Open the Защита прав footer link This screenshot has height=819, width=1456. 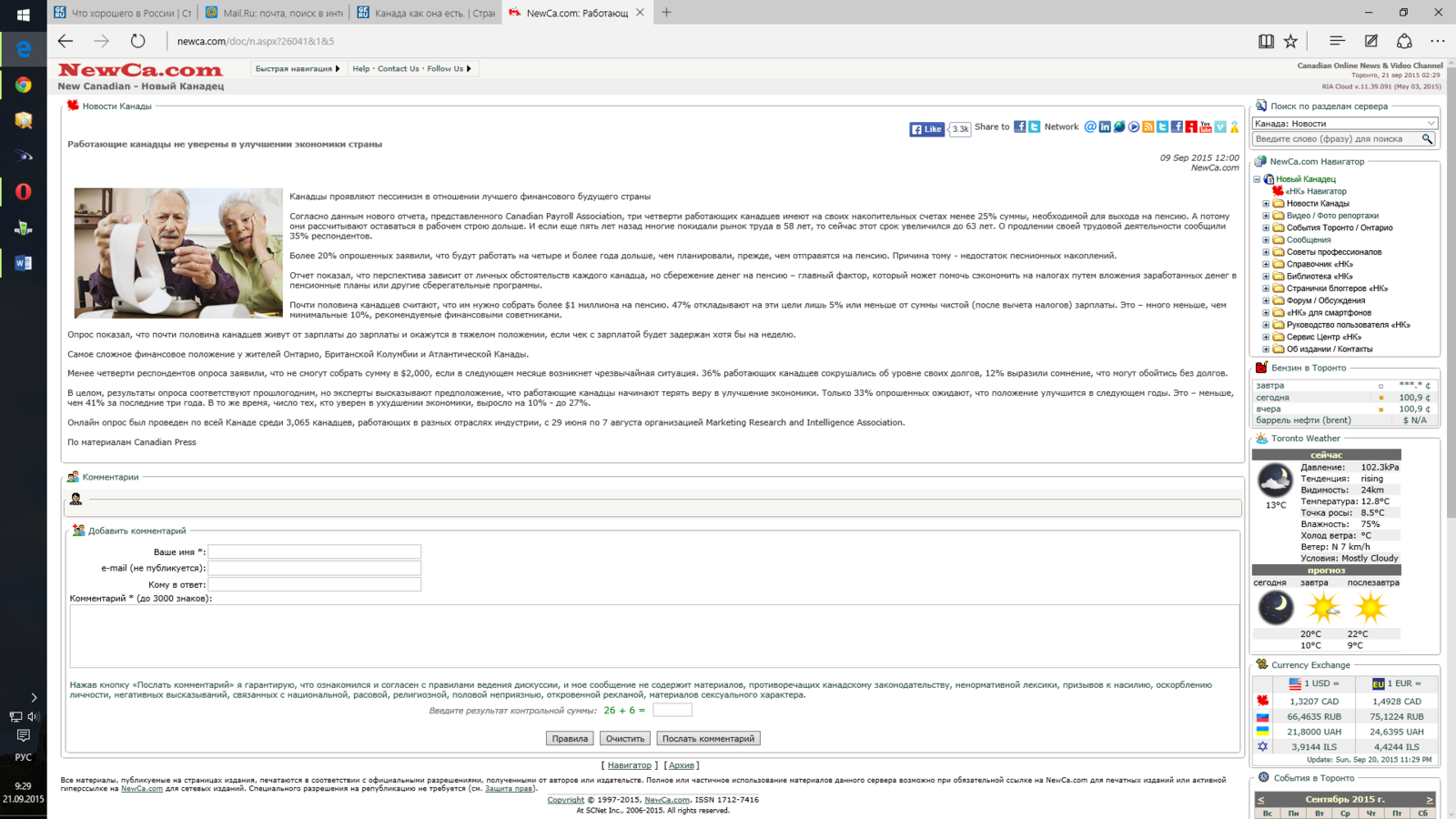point(509,789)
